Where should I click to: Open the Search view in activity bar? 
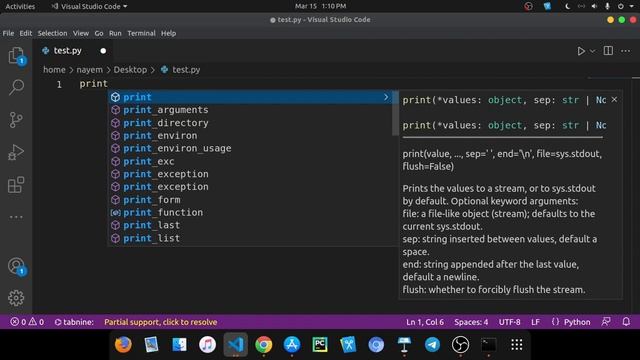tap(16, 87)
